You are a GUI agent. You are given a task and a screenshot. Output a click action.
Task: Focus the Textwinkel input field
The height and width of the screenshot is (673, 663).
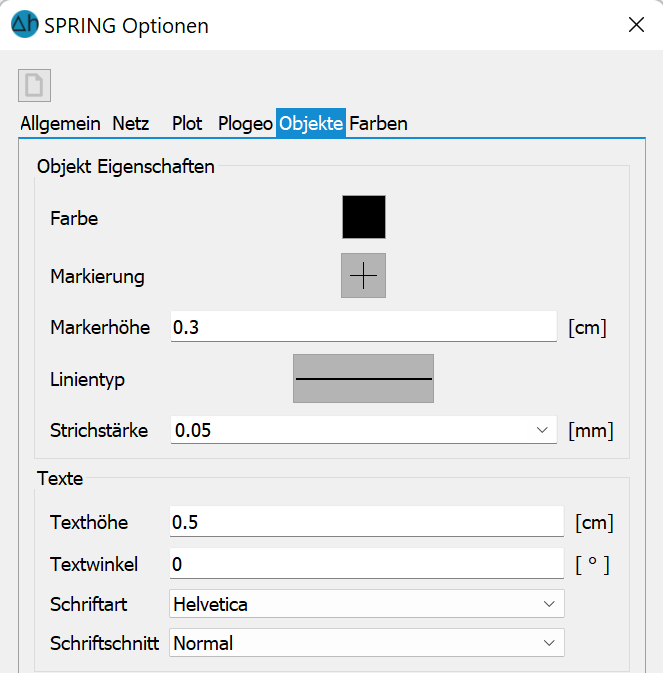click(x=366, y=564)
